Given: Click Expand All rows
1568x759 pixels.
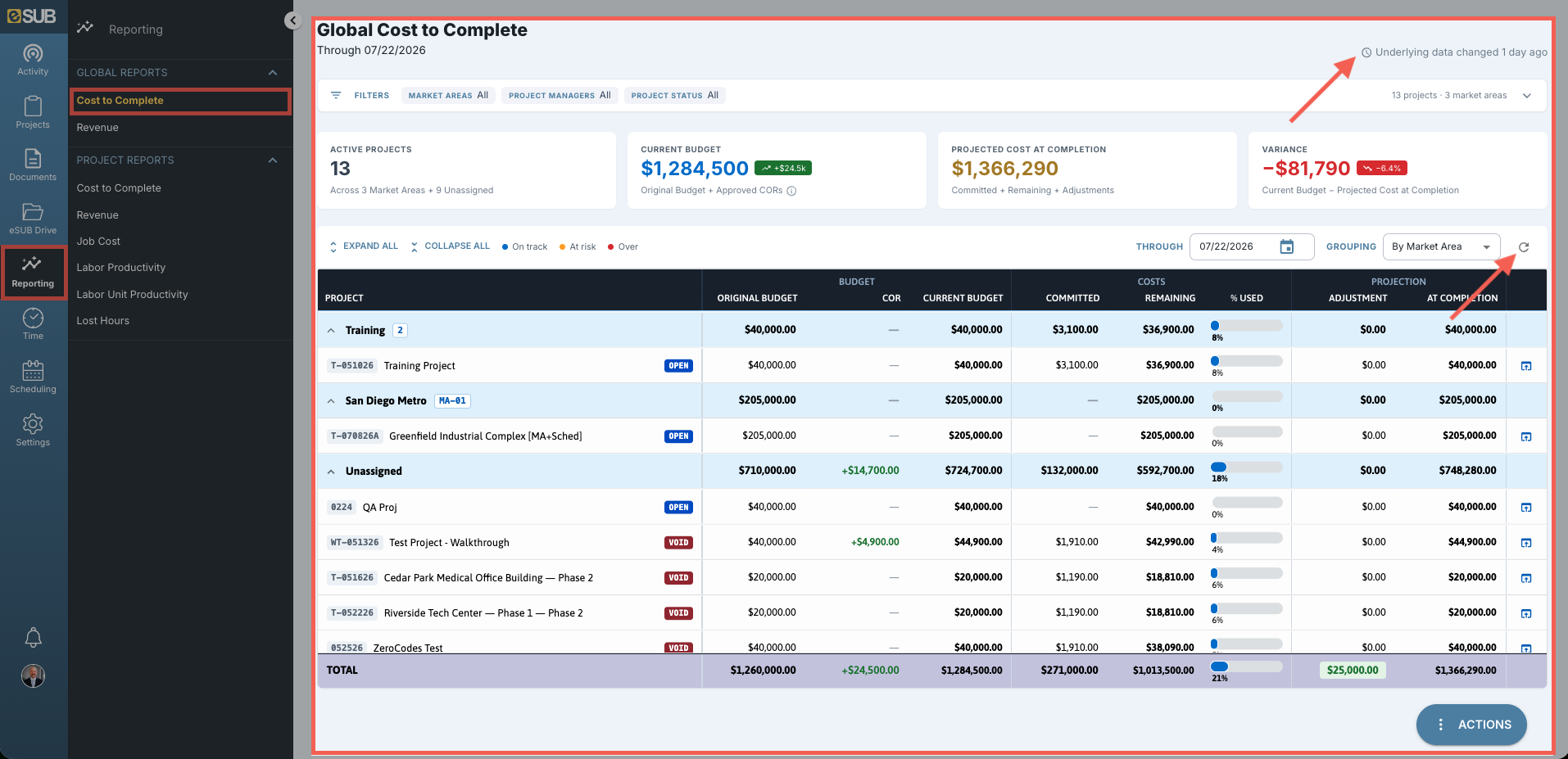Looking at the screenshot, I should [x=364, y=246].
